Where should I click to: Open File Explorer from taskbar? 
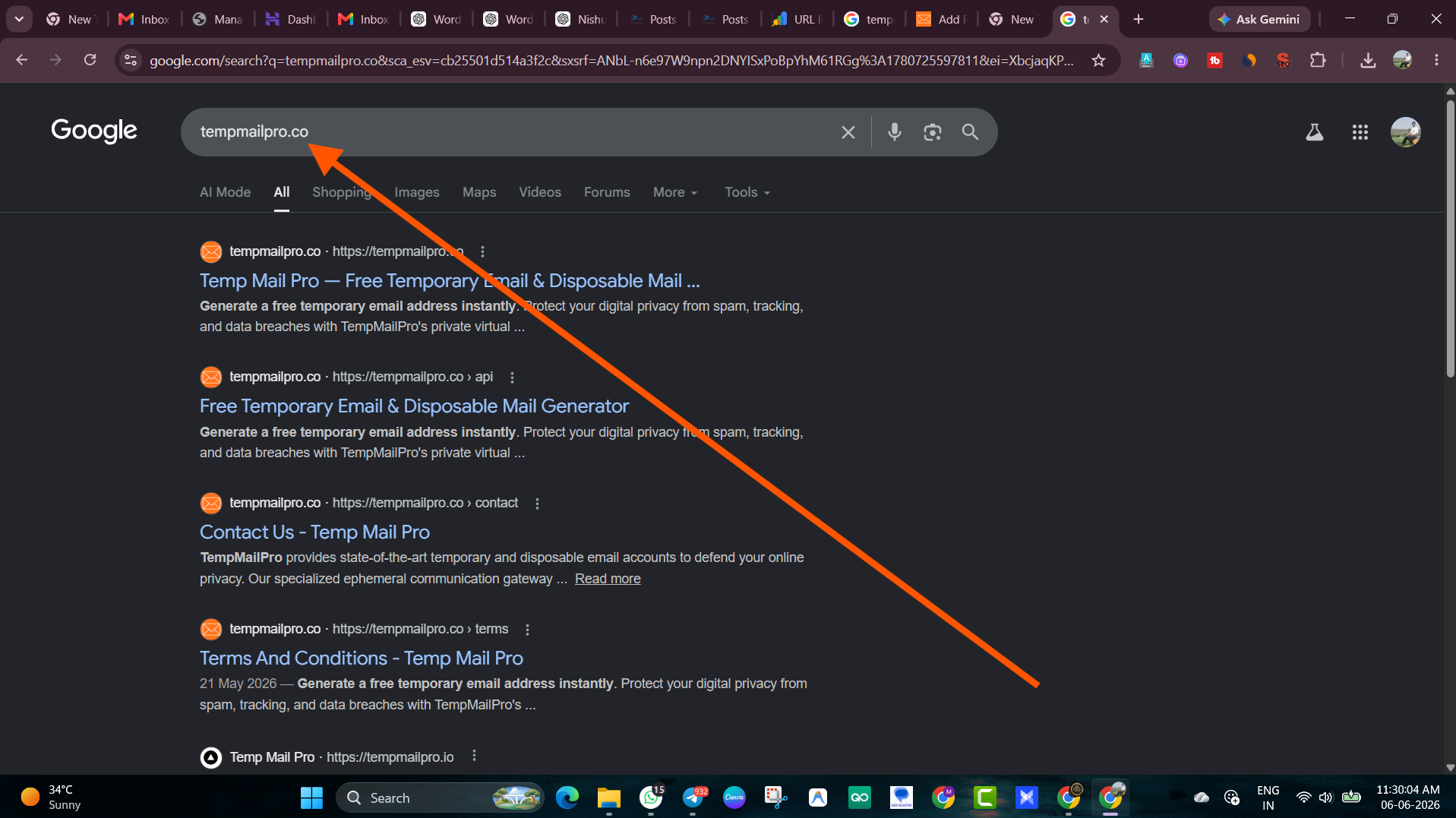(608, 797)
